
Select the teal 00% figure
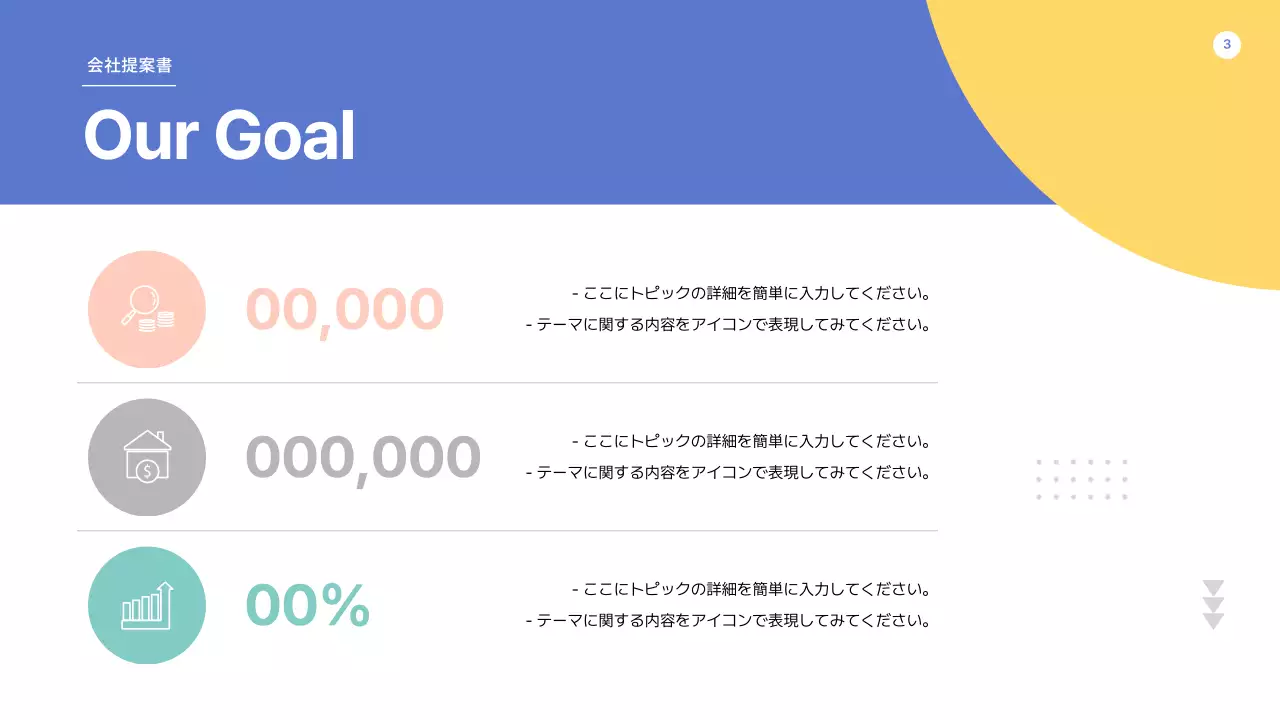(x=308, y=605)
